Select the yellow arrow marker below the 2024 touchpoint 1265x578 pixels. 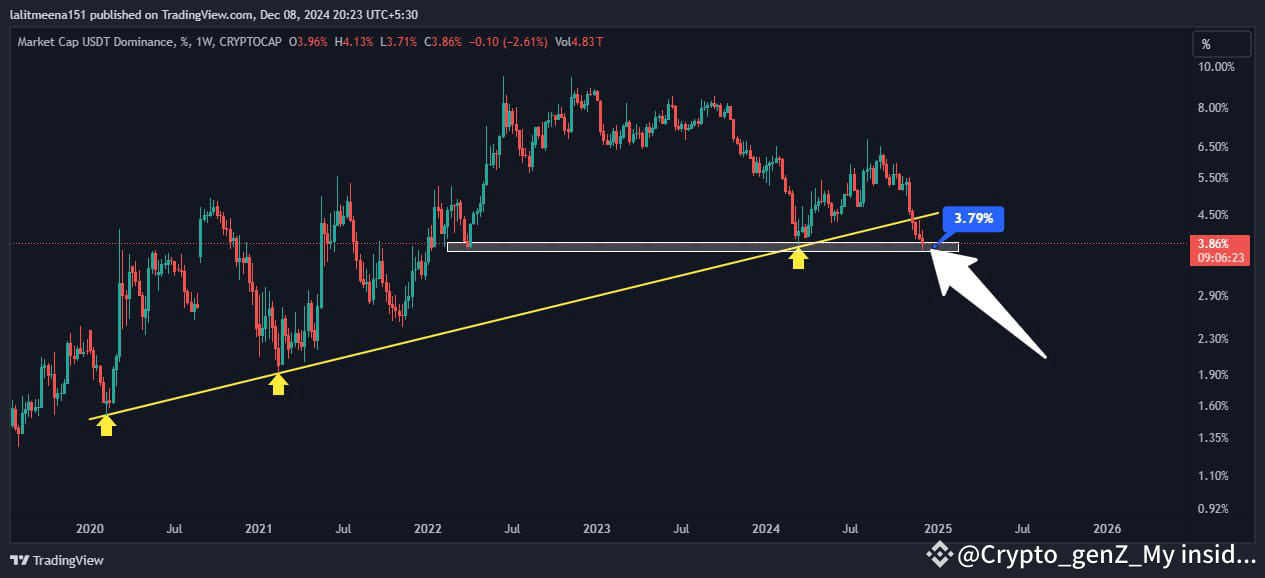pyautogui.click(x=797, y=260)
